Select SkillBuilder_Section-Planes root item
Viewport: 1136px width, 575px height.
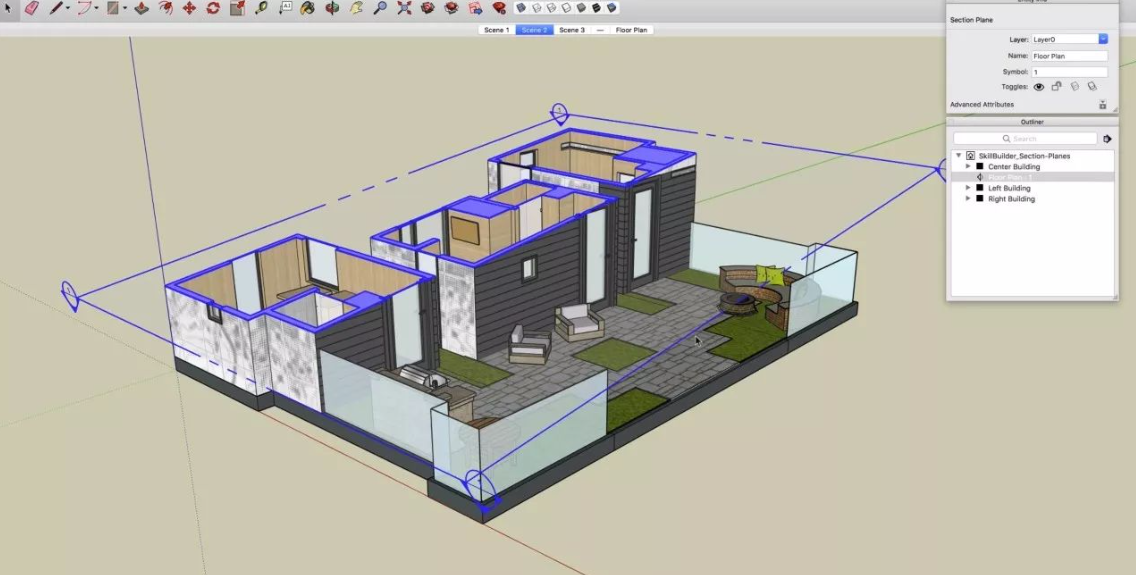click(x=1024, y=156)
